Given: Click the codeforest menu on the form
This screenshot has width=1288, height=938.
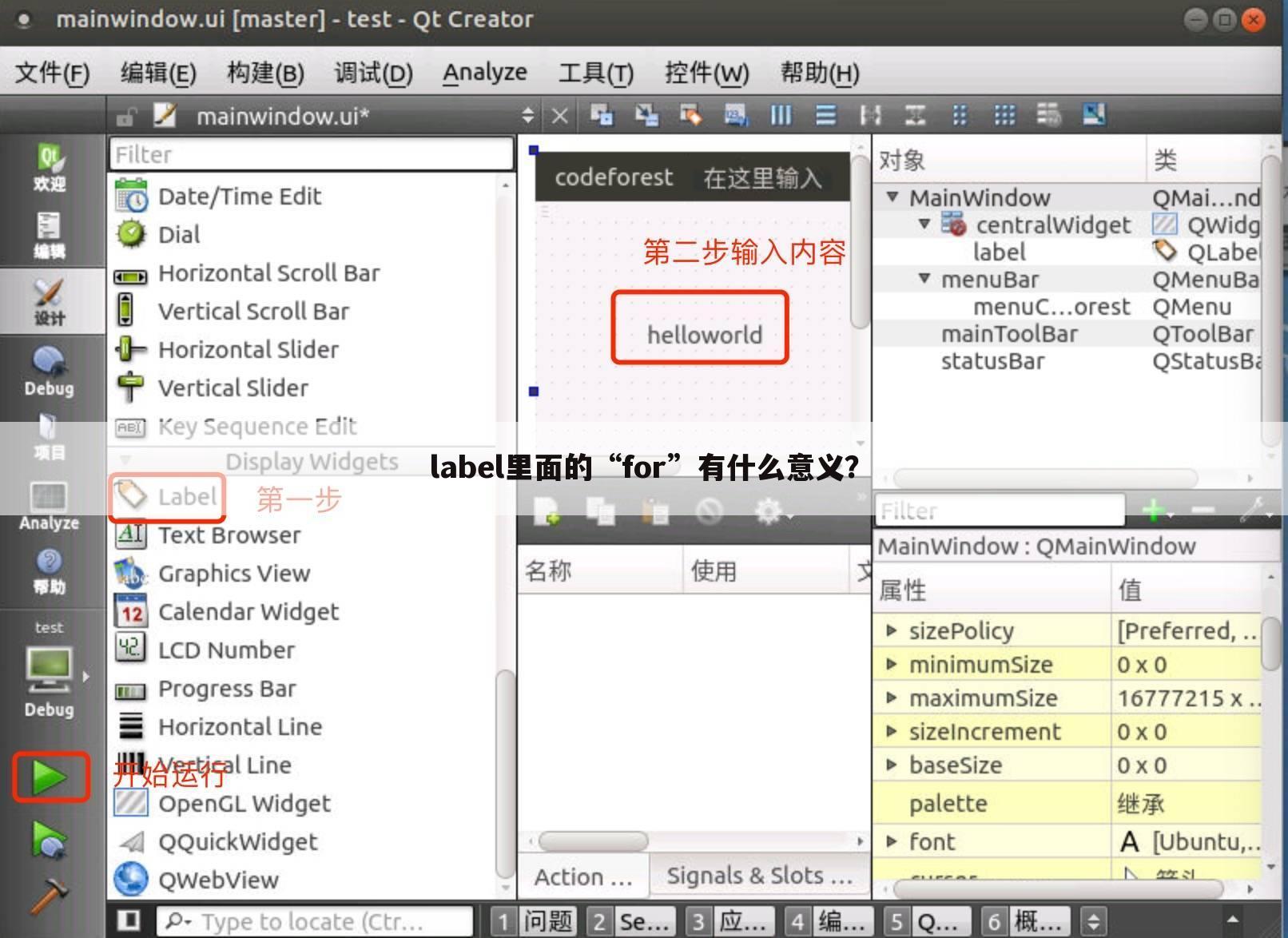Looking at the screenshot, I should point(614,177).
